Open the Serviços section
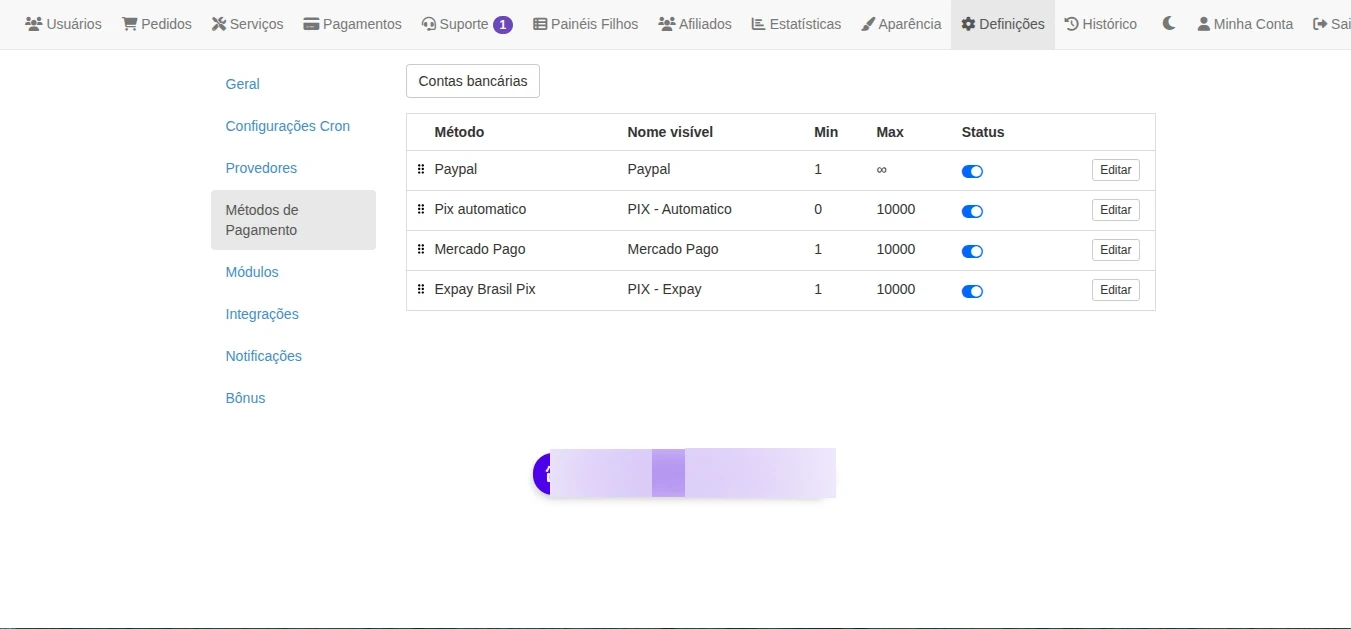This screenshot has height=629, width=1351. pos(247,24)
